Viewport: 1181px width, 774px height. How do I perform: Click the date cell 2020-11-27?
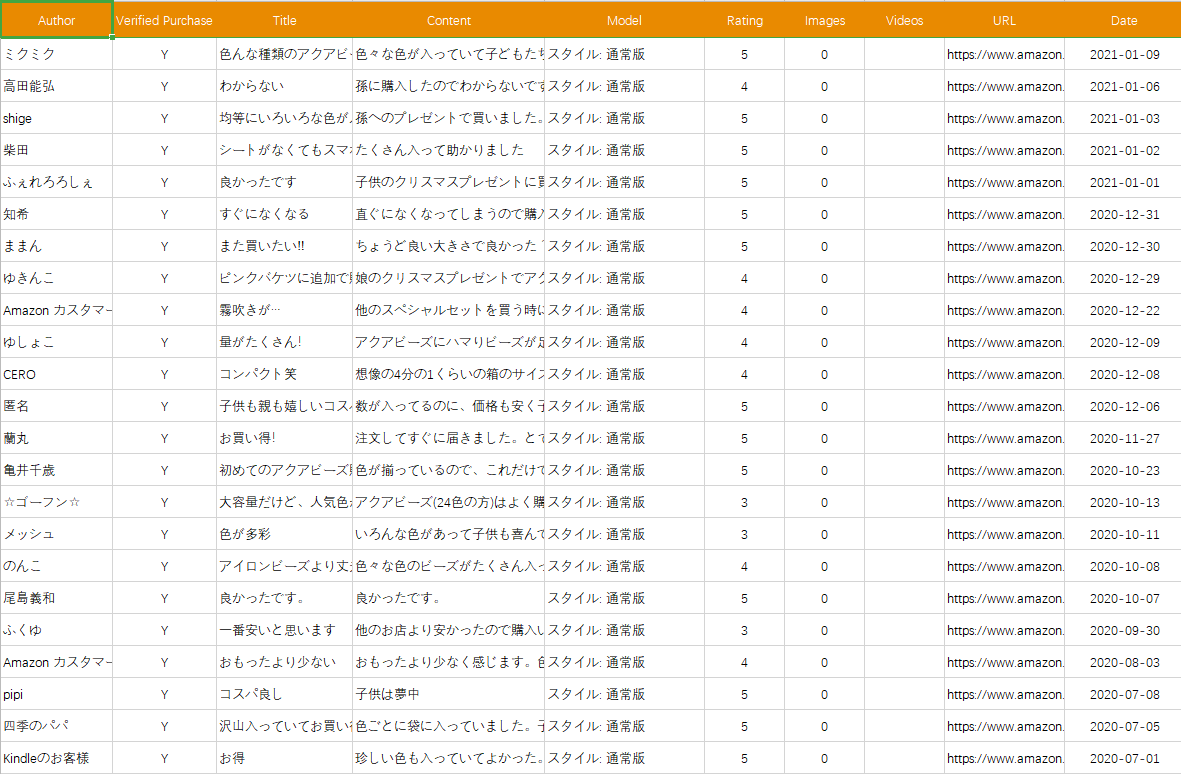pyautogui.click(x=1123, y=438)
